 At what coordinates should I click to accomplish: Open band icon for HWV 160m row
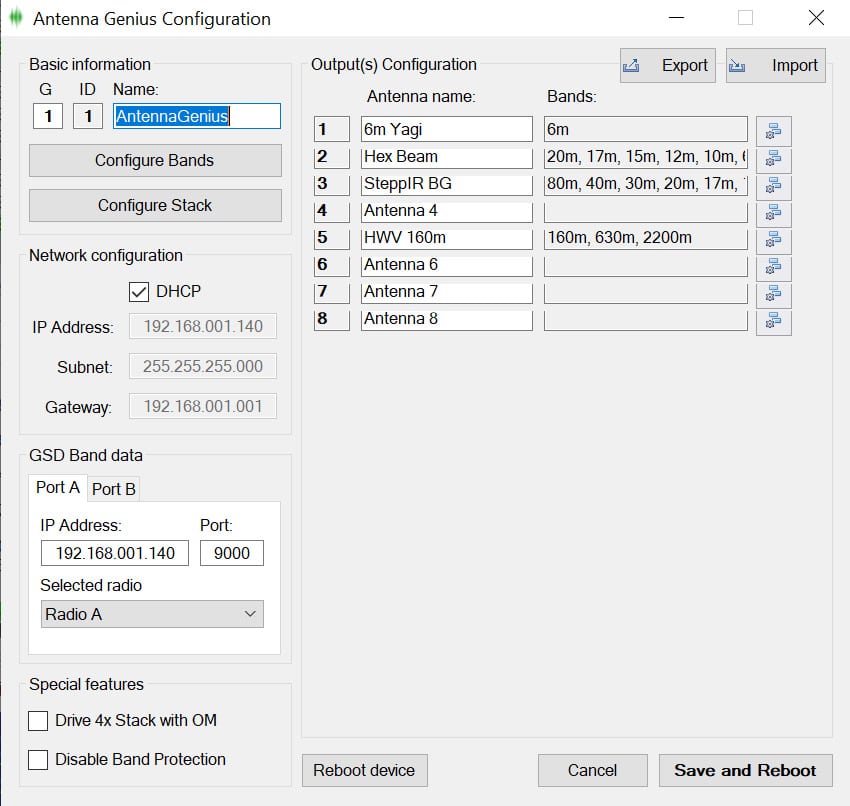(x=773, y=239)
